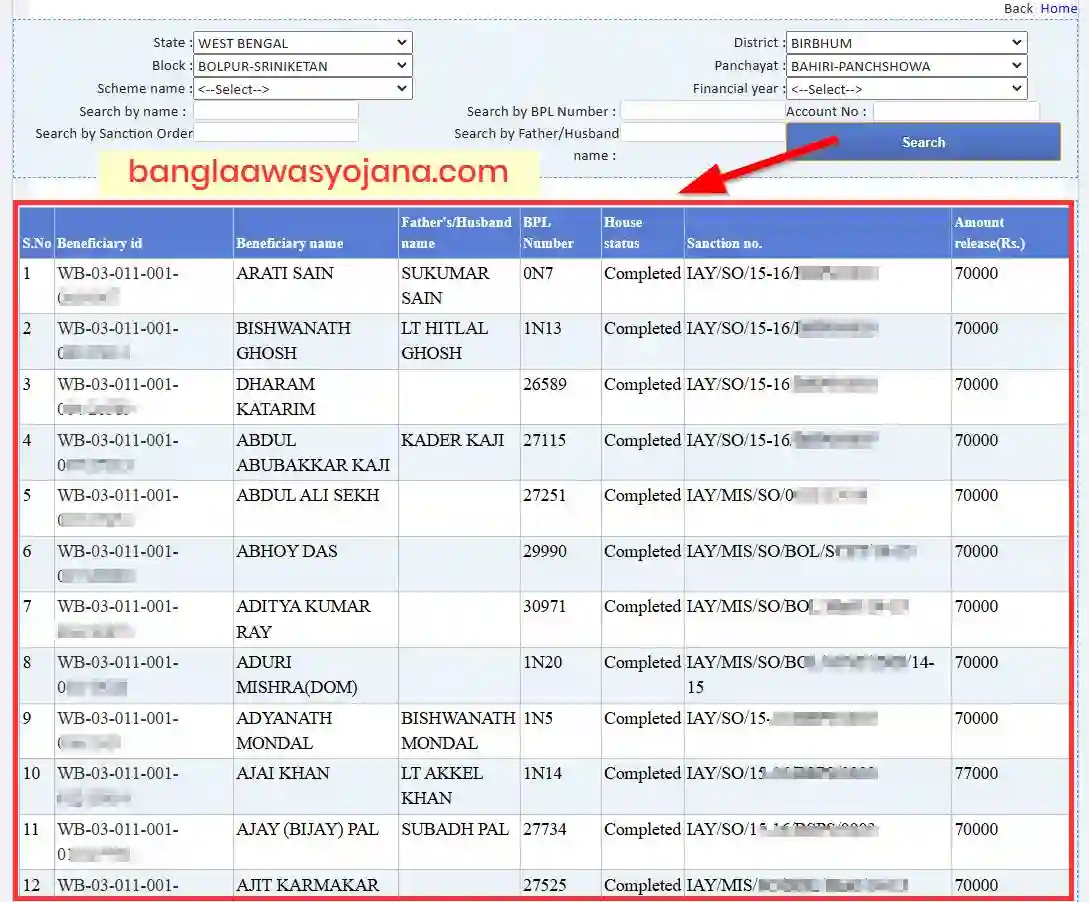The image size is (1089, 902).
Task: Click BPL number 1N5
Action: coord(538,718)
